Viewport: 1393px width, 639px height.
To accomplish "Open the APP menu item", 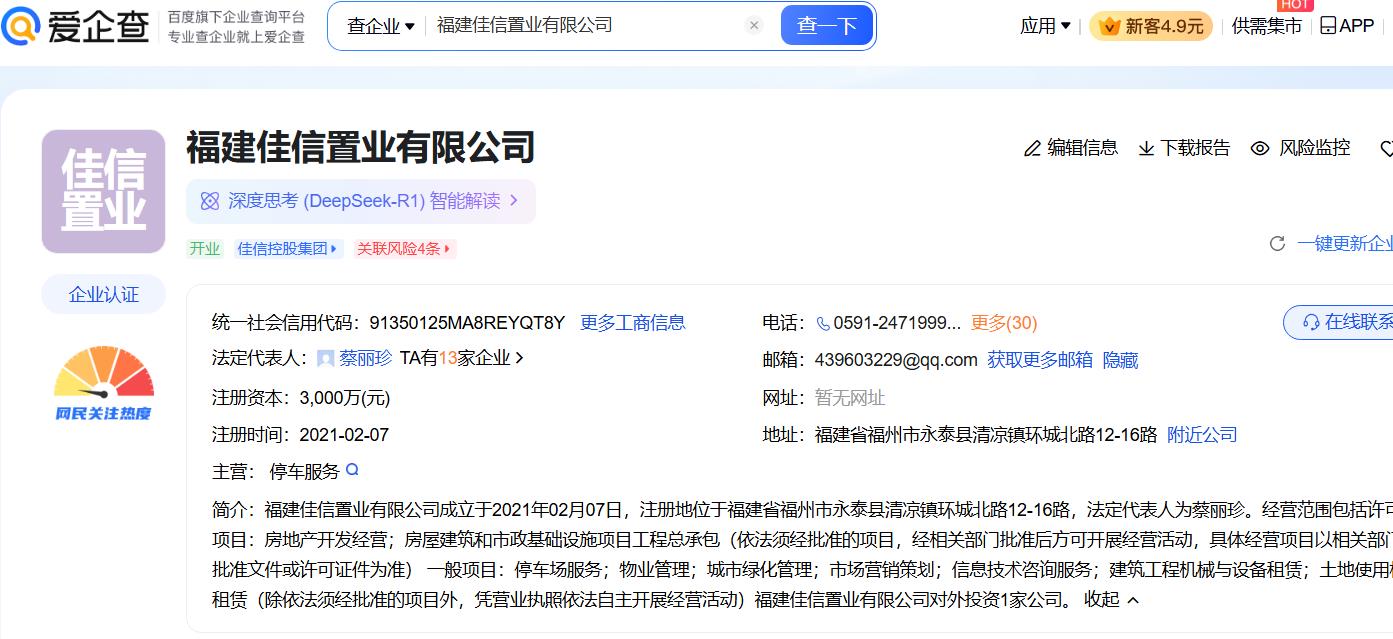I will click(x=1347, y=26).
